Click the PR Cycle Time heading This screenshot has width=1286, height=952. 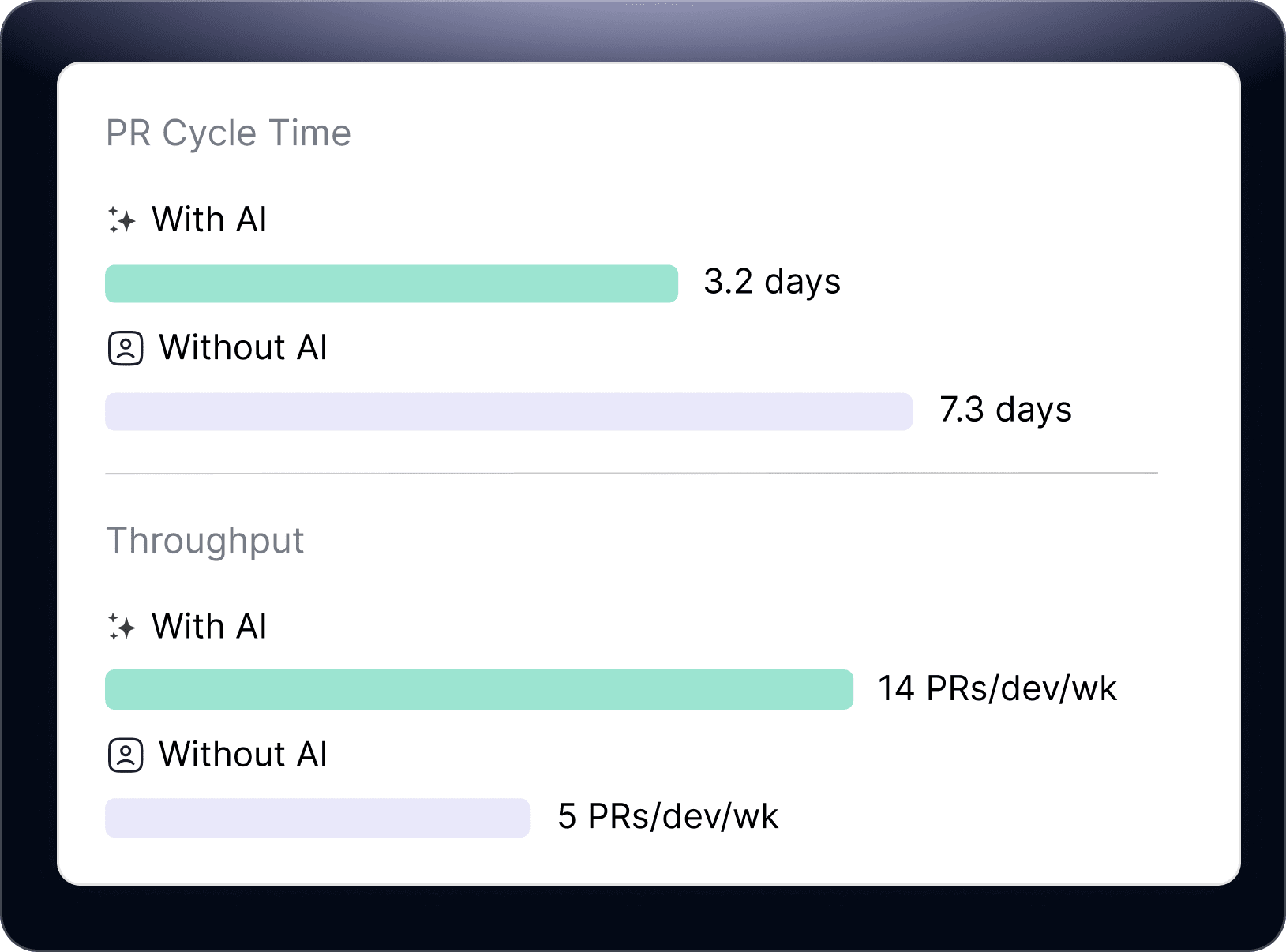[228, 133]
